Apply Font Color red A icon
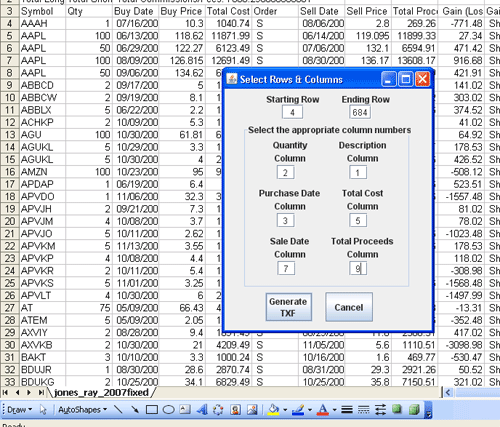This screenshot has height=427, width=500. coord(322,409)
